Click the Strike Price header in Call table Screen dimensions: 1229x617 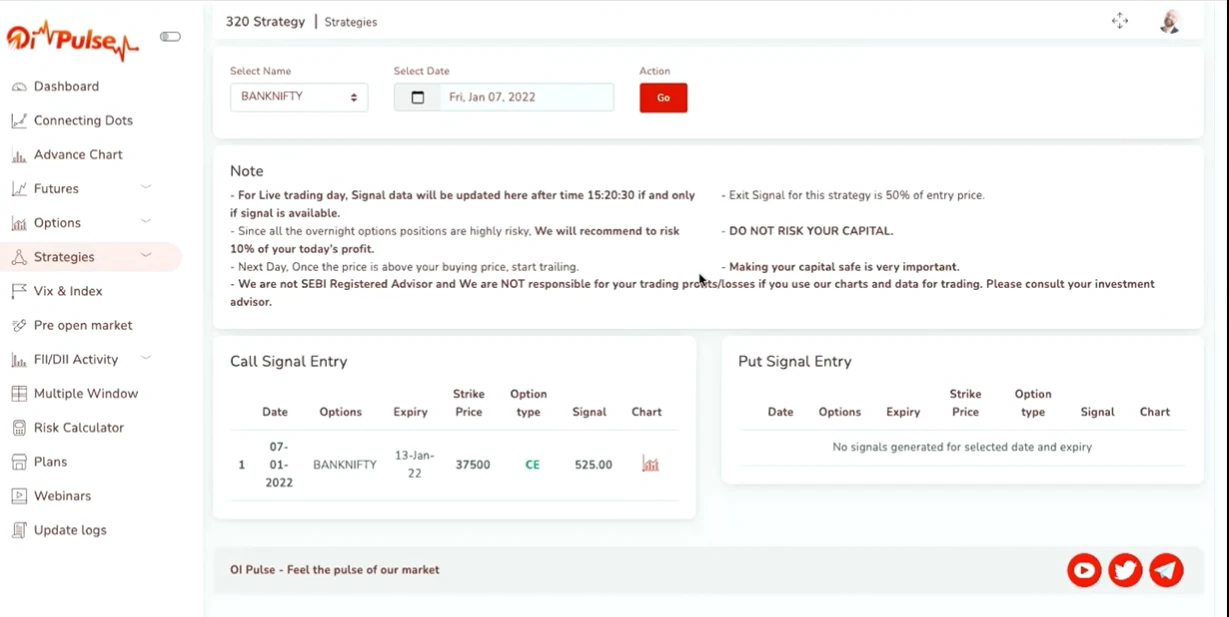click(x=469, y=403)
